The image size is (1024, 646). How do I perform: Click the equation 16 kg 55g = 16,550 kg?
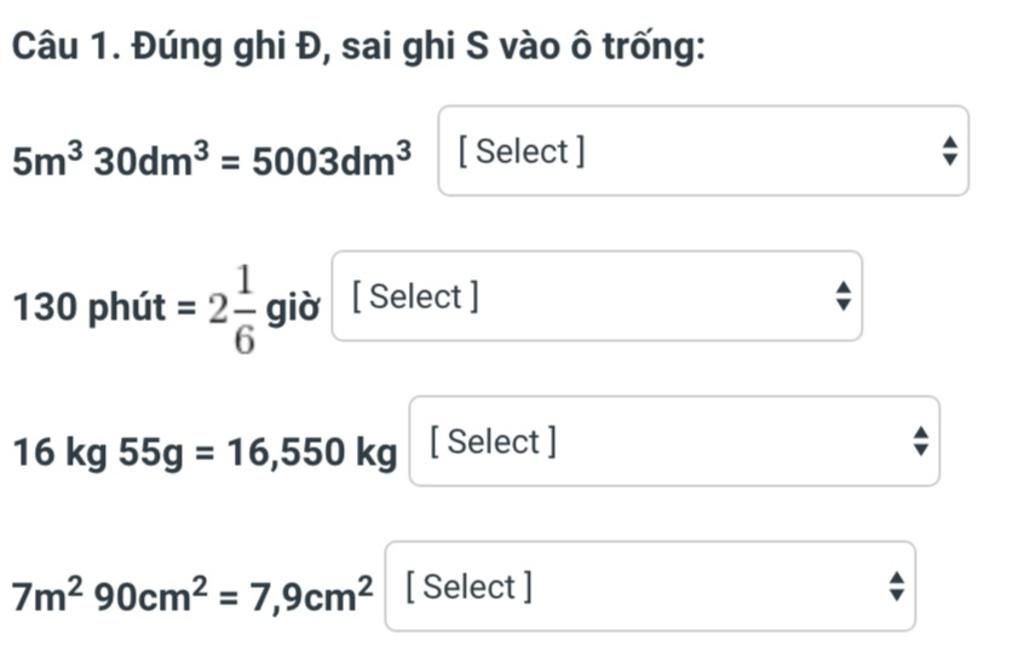(205, 452)
